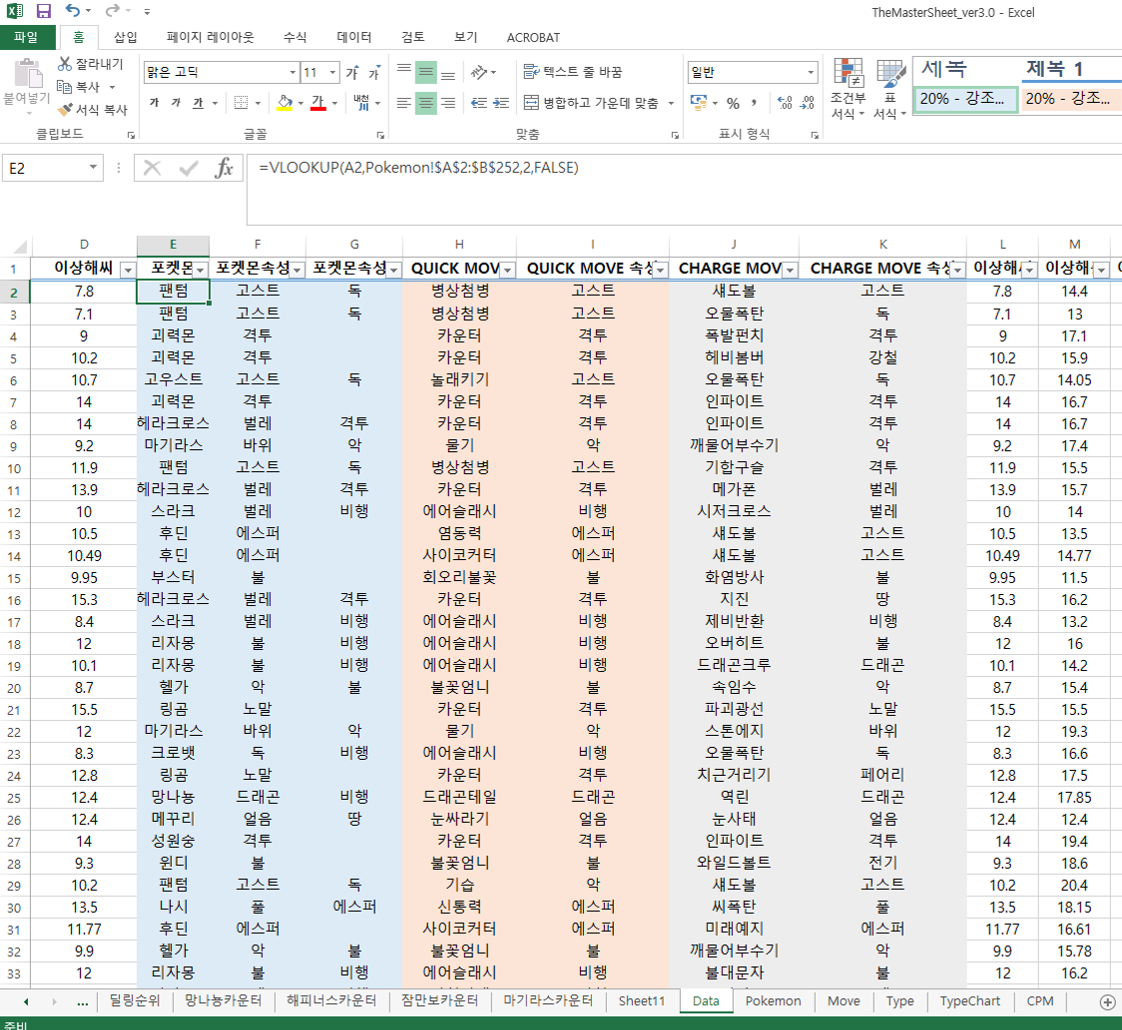The image size is (1122, 1030).
Task: Switch to the Pokemon sheet tab
Action: (773, 1001)
